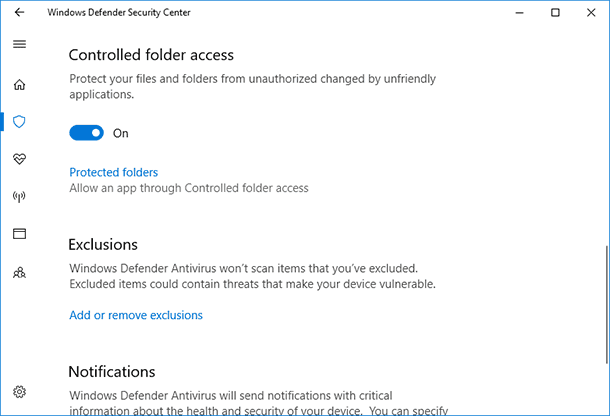Close the Windows Defender Security Center window
This screenshot has width=610, height=416.
591,12
